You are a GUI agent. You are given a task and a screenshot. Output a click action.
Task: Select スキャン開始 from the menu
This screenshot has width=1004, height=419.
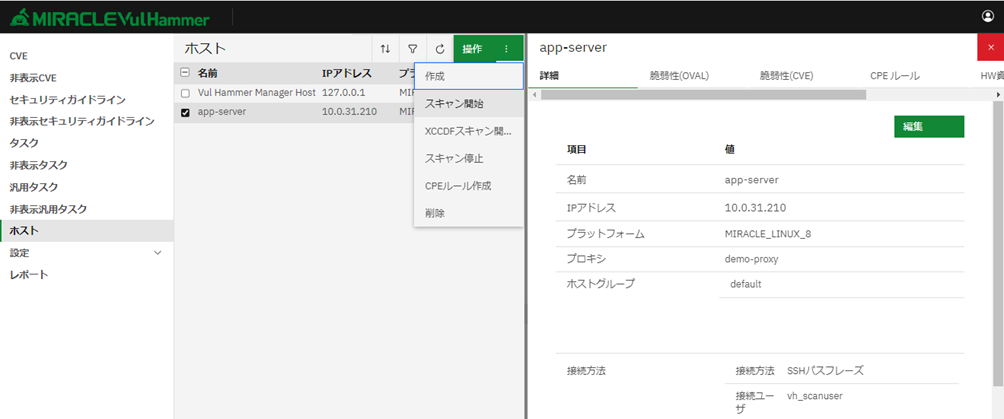[453, 103]
